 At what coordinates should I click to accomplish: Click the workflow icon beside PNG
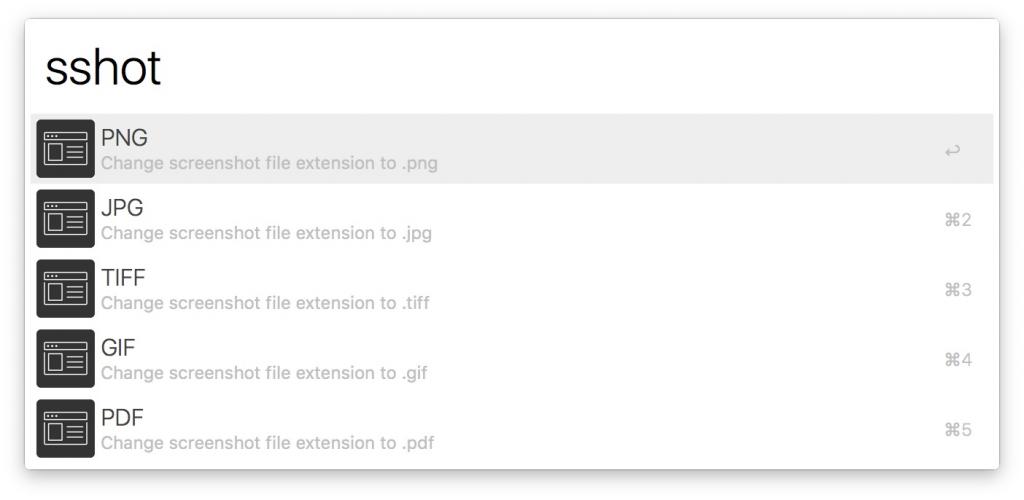66,149
